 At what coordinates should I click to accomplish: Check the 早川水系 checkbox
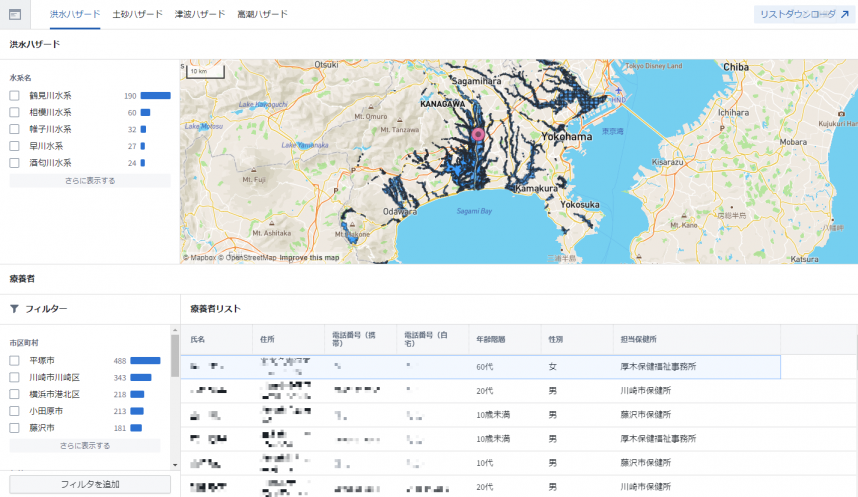14,146
